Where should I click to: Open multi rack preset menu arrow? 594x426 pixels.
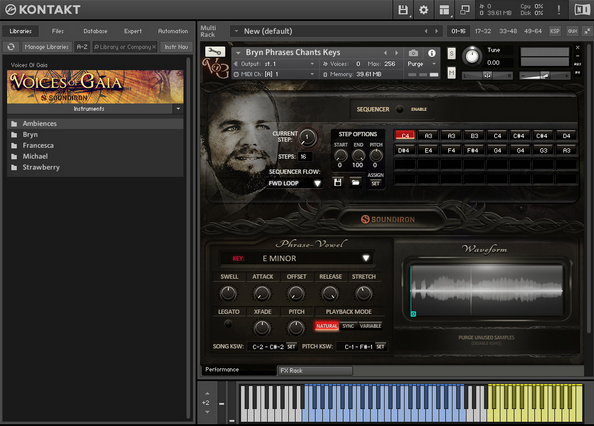(236, 31)
